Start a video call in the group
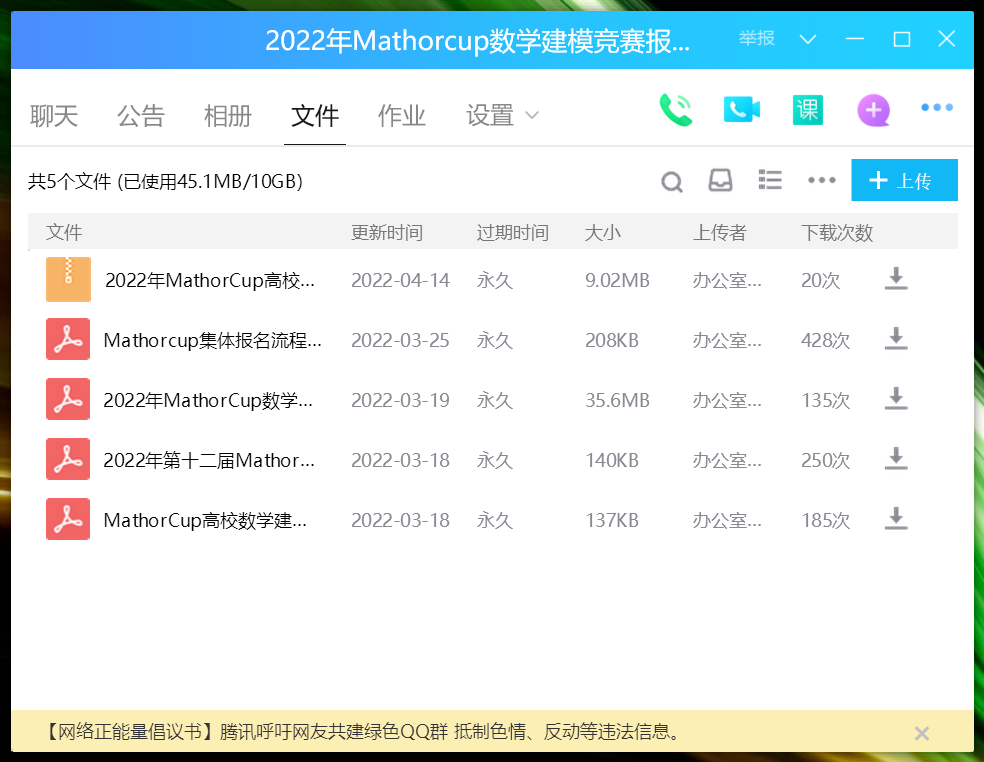Viewport: 984px width, 762px height. pyautogui.click(x=742, y=110)
